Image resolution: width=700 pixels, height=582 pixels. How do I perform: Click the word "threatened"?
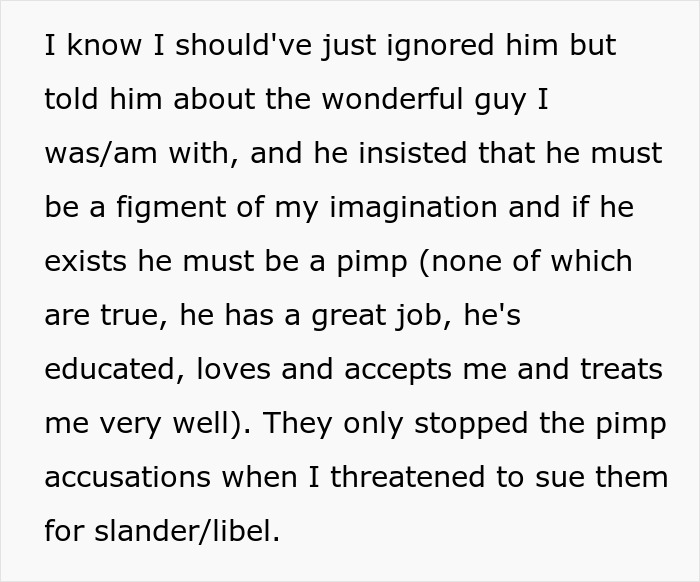[408, 477]
